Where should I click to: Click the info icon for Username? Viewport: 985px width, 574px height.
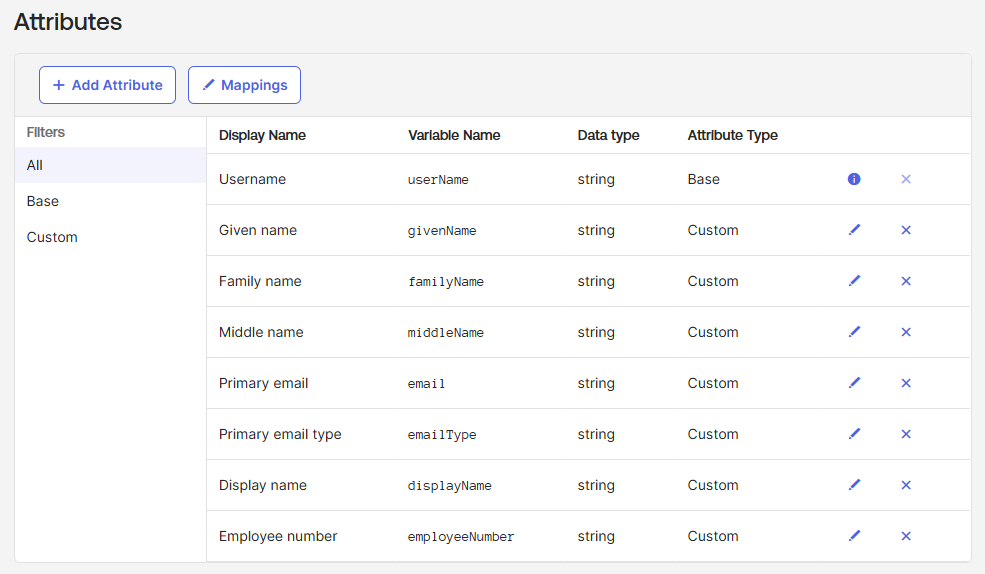[854, 179]
